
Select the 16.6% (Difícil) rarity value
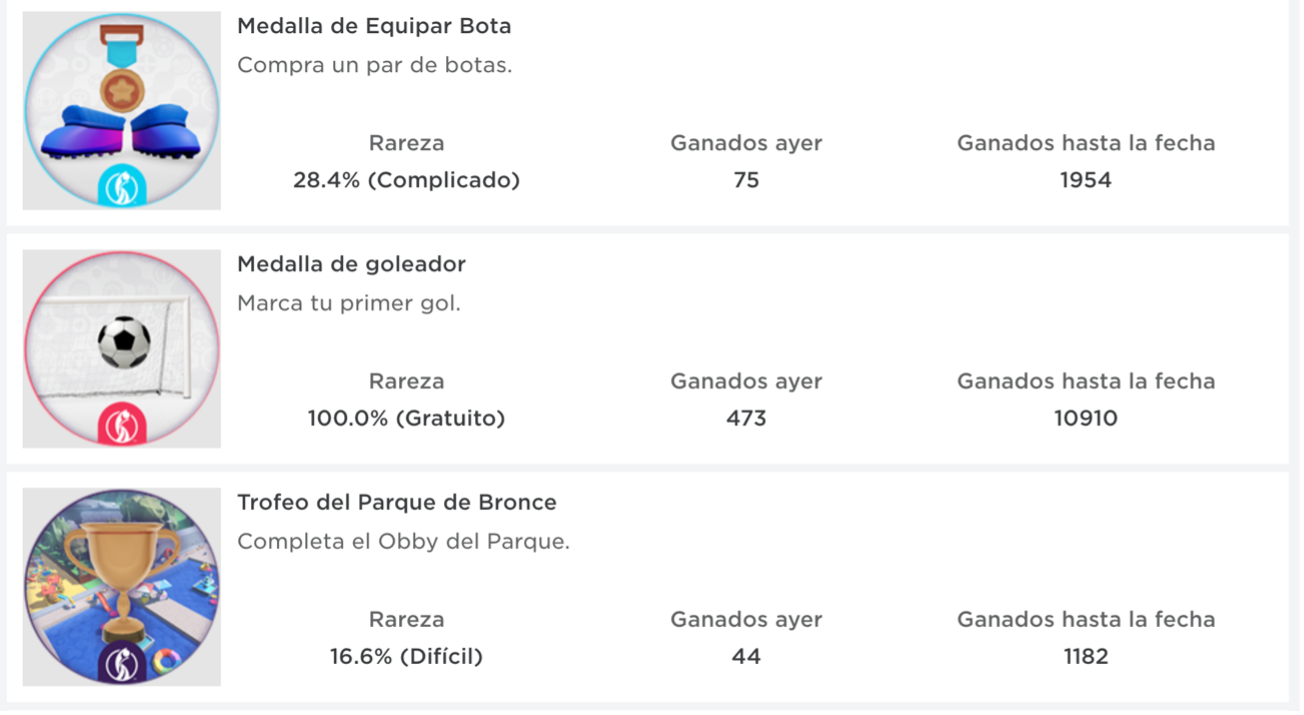click(406, 656)
